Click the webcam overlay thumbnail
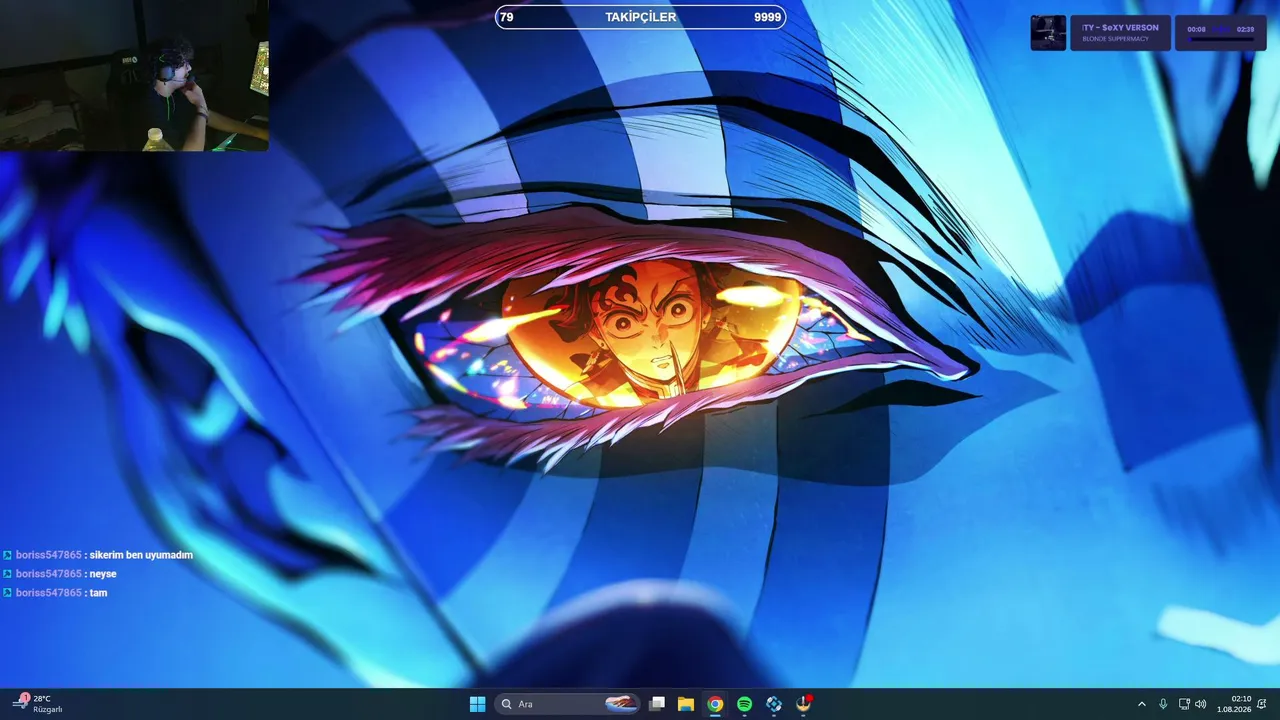The width and height of the screenshot is (1280, 720). (x=134, y=76)
